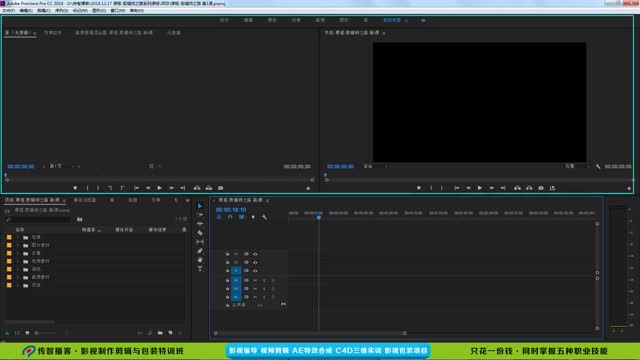This screenshot has width=640, height=360.
Task: Open timeline display settings wrench
Action: click(264, 217)
